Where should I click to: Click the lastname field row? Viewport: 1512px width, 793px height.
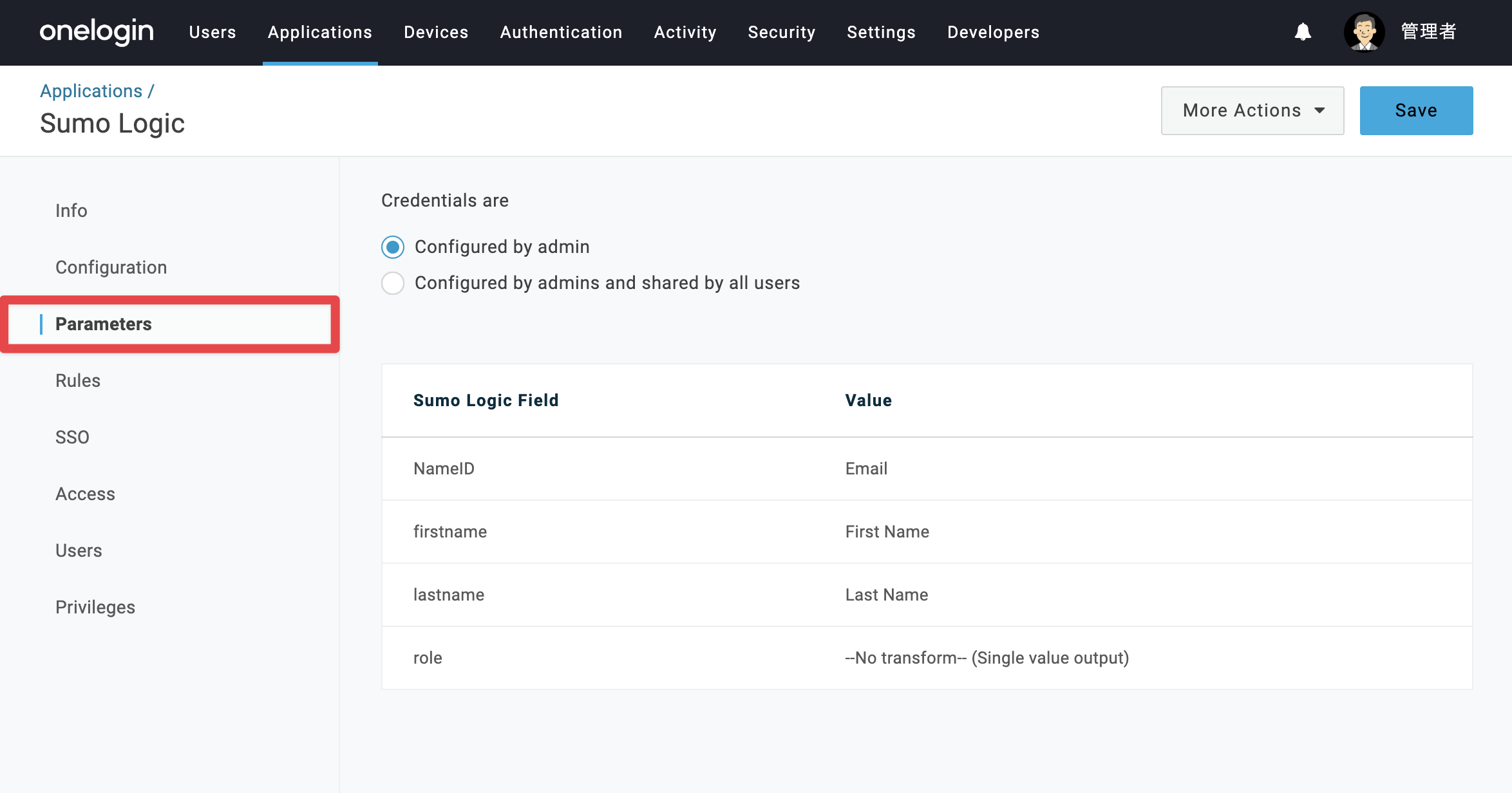tap(927, 595)
